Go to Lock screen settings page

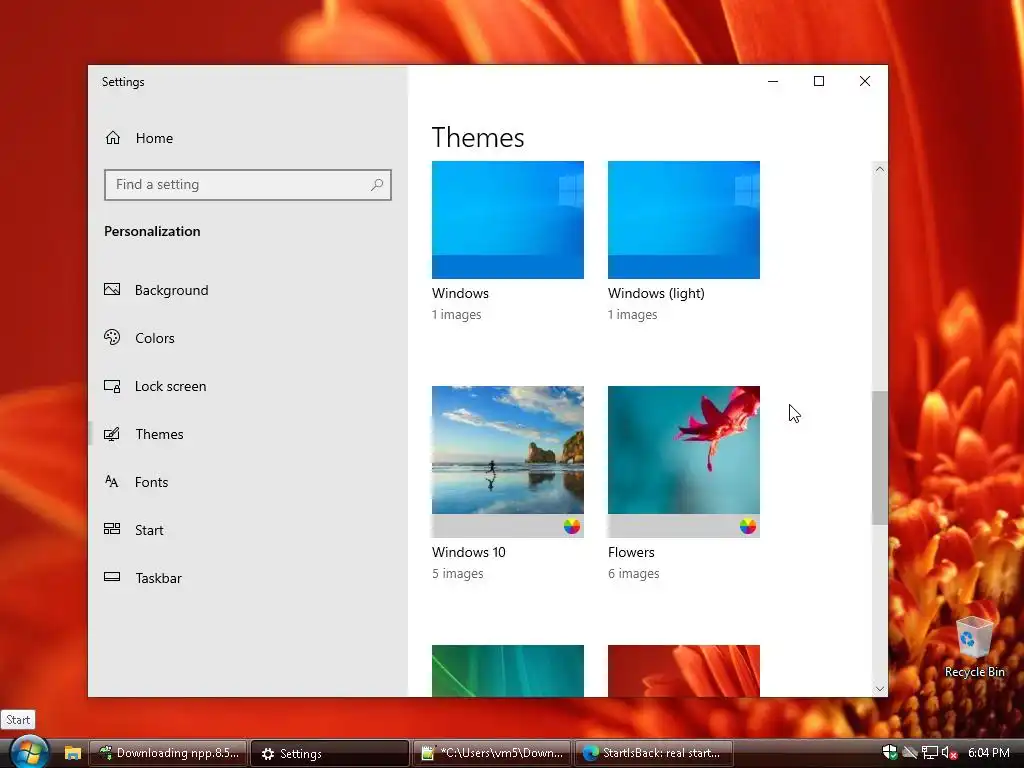248,386
